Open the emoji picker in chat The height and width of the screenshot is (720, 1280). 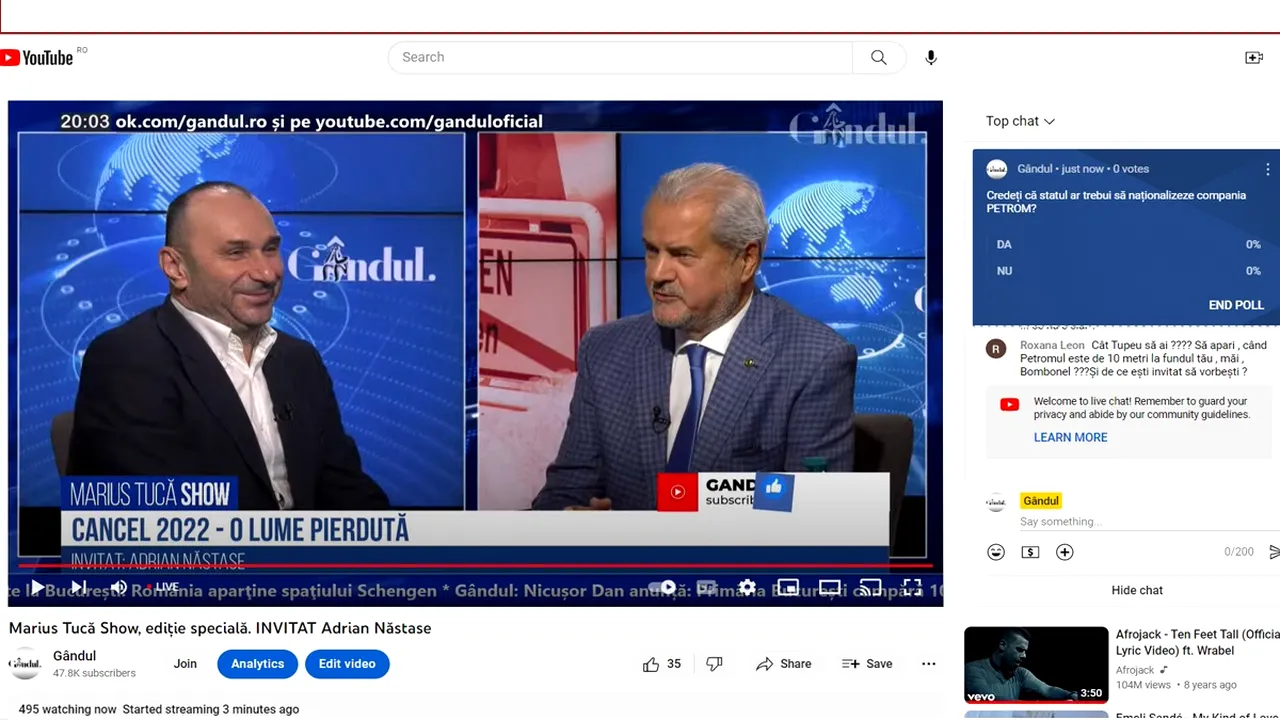[x=996, y=551]
